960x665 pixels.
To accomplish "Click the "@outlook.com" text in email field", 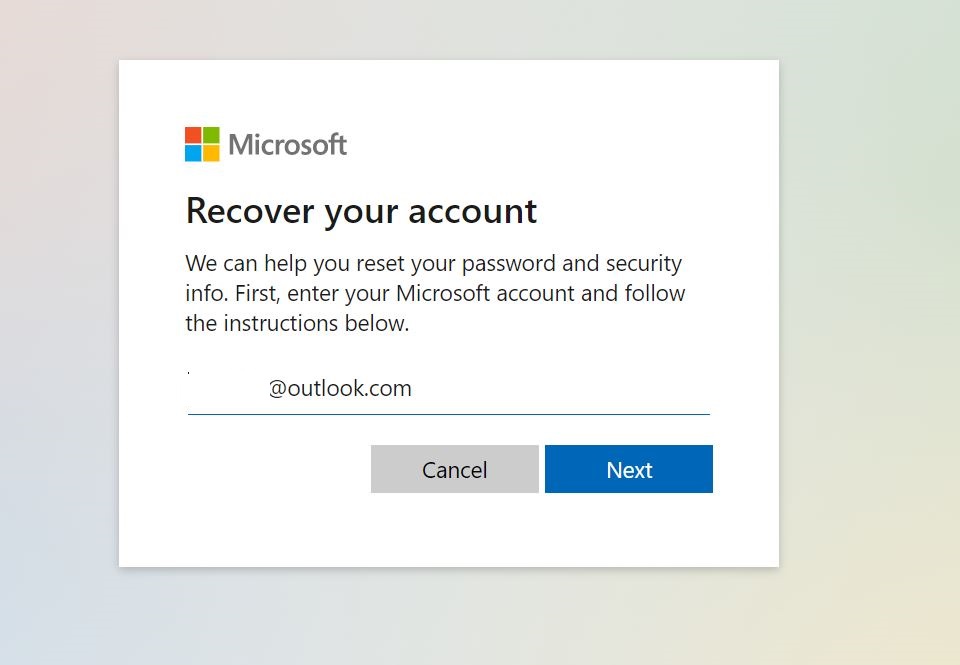I will (340, 388).
